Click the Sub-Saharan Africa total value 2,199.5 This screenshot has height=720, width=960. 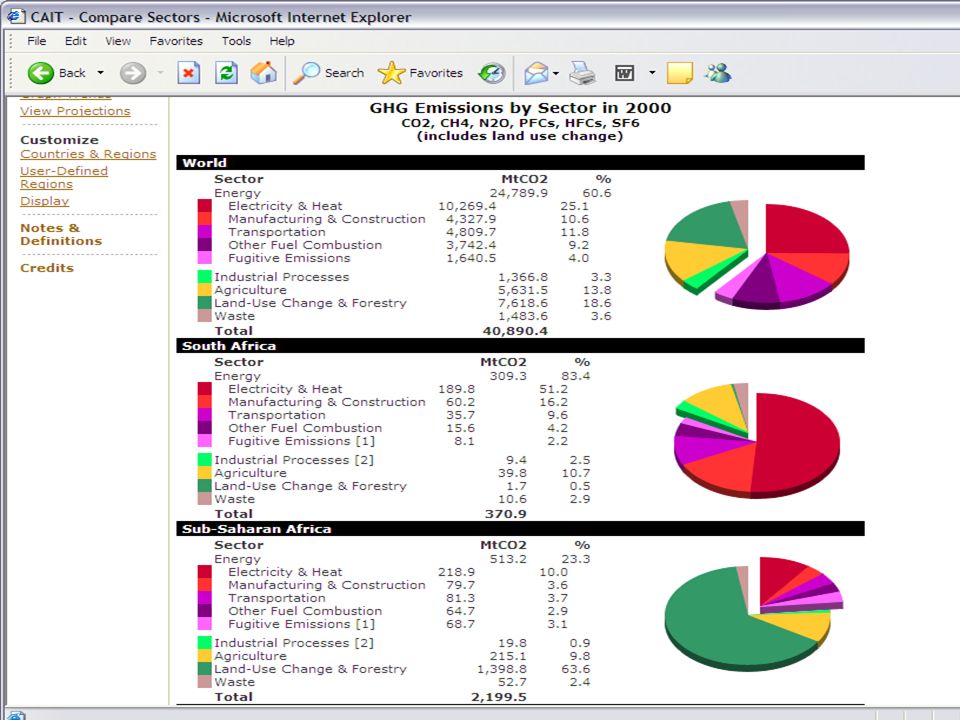499,697
